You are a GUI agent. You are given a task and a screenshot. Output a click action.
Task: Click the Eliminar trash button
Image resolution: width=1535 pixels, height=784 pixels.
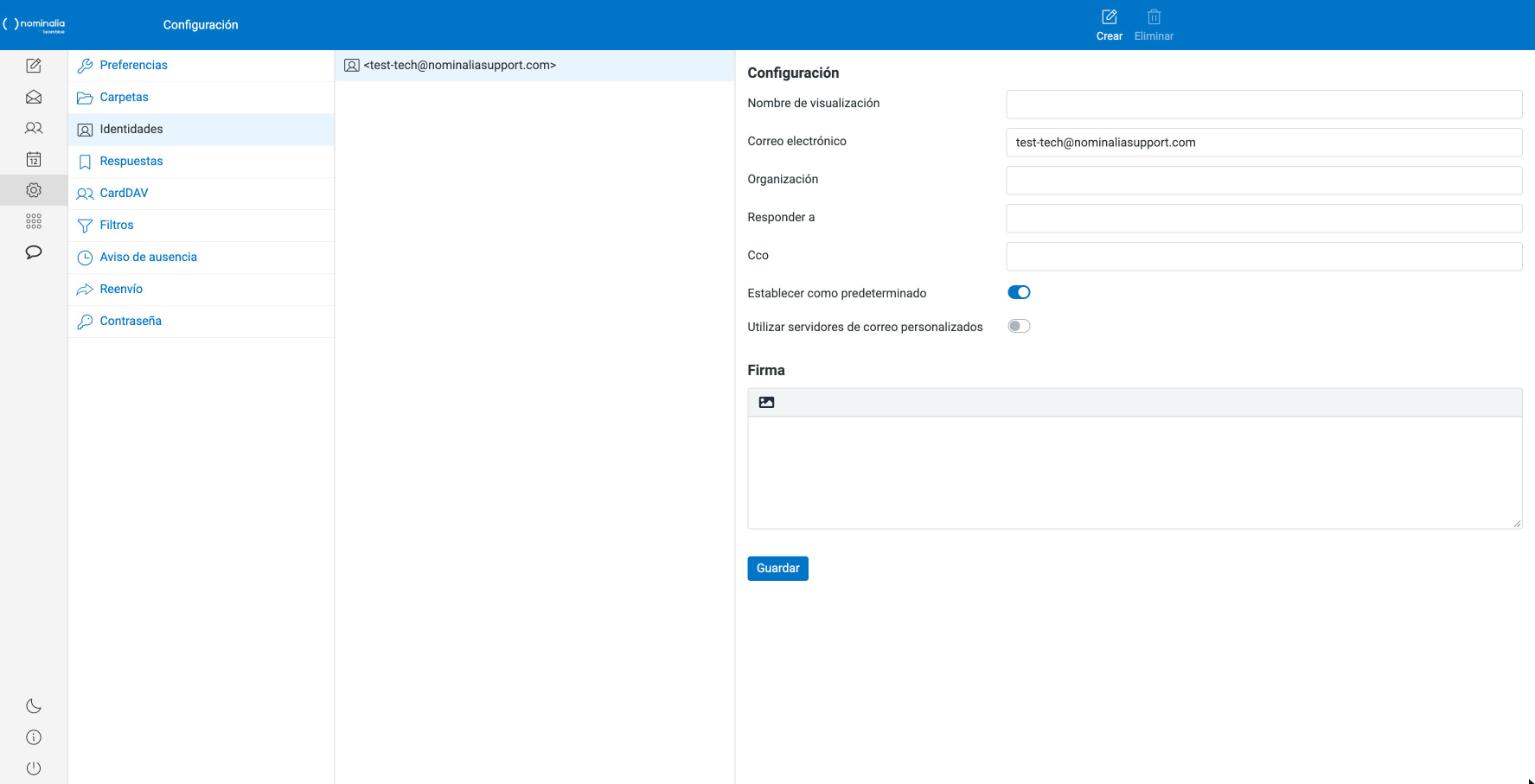pos(1154,25)
